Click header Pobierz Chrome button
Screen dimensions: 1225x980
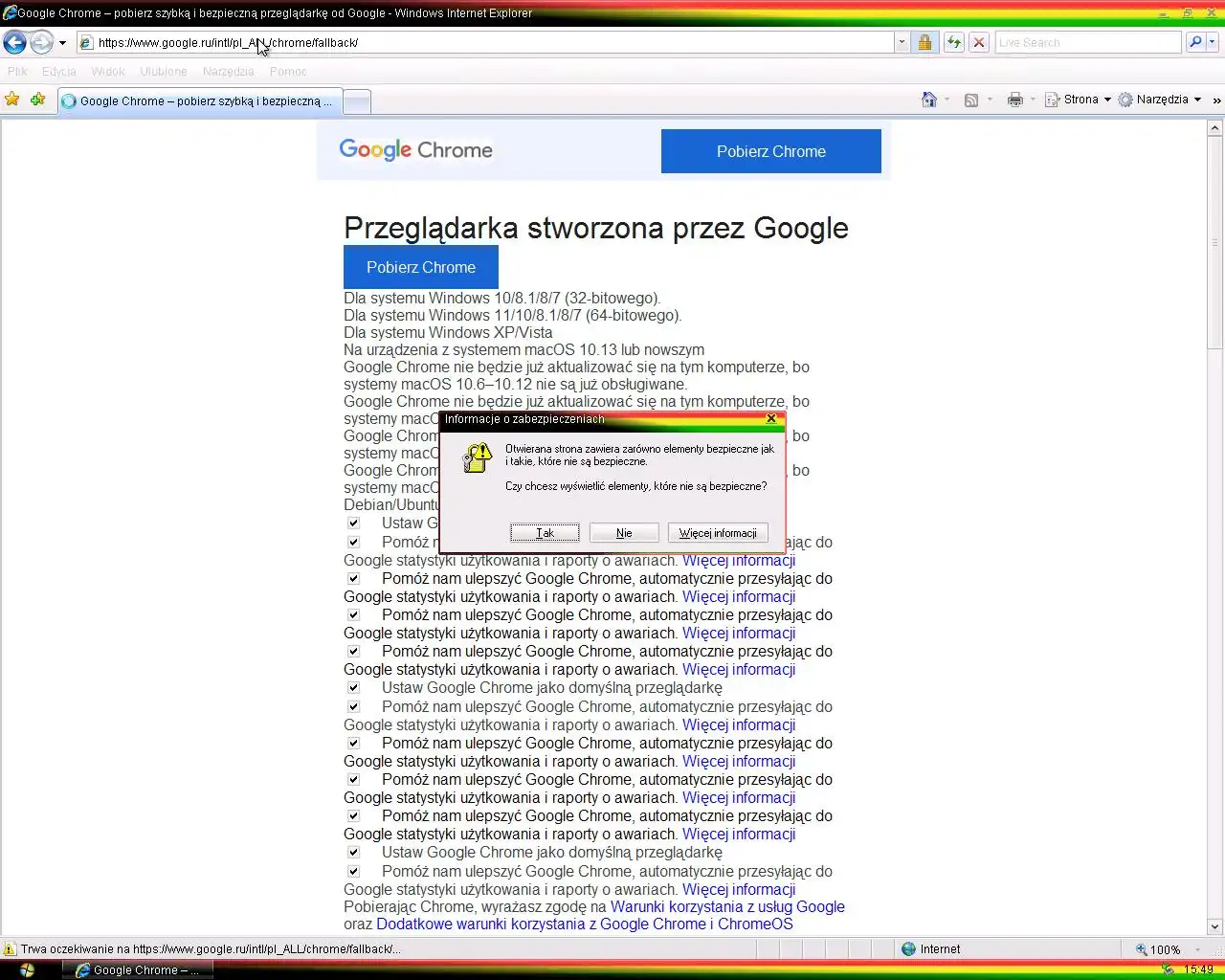[771, 151]
